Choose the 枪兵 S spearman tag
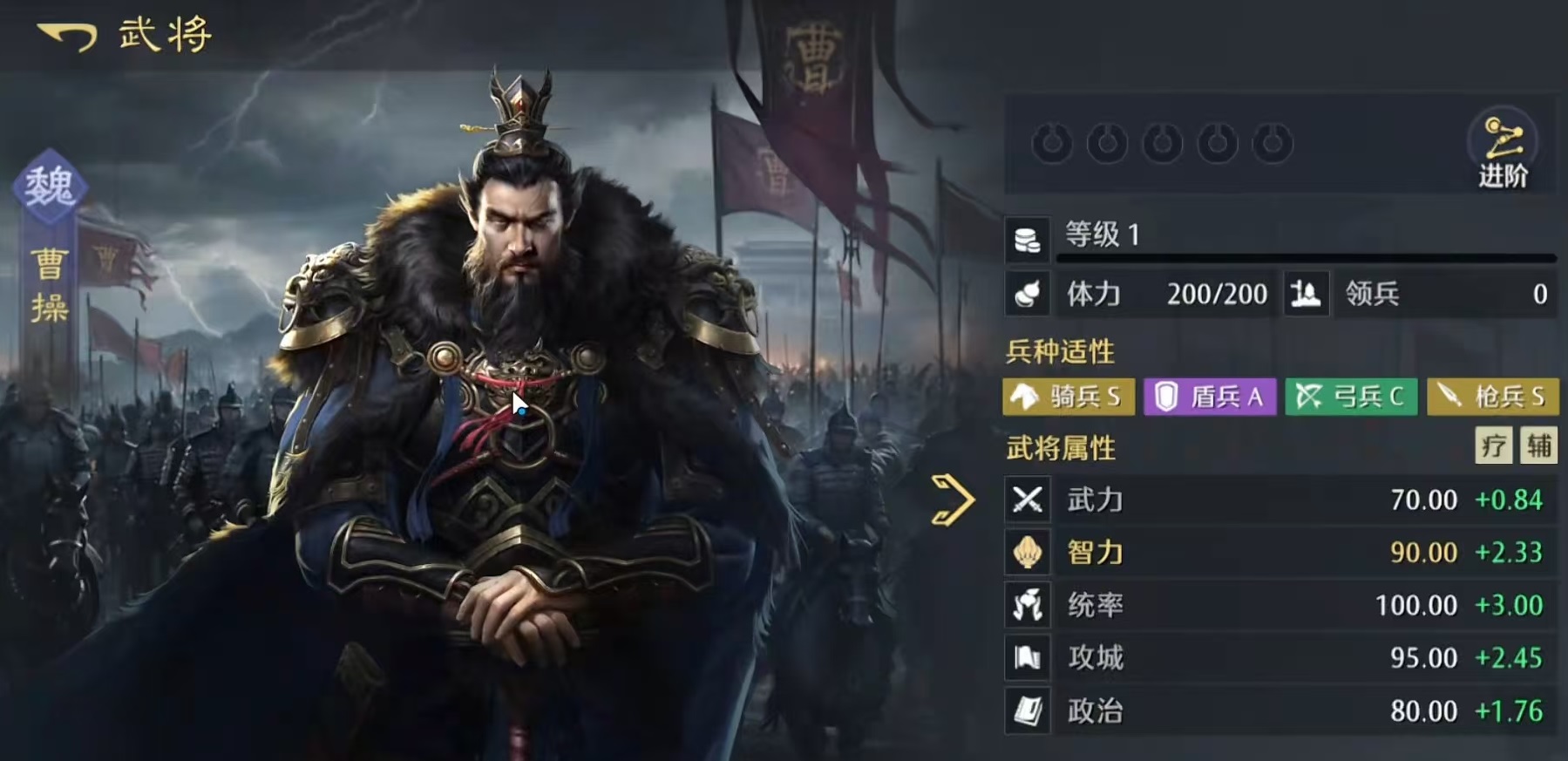Image resolution: width=1568 pixels, height=761 pixels. click(x=1492, y=397)
